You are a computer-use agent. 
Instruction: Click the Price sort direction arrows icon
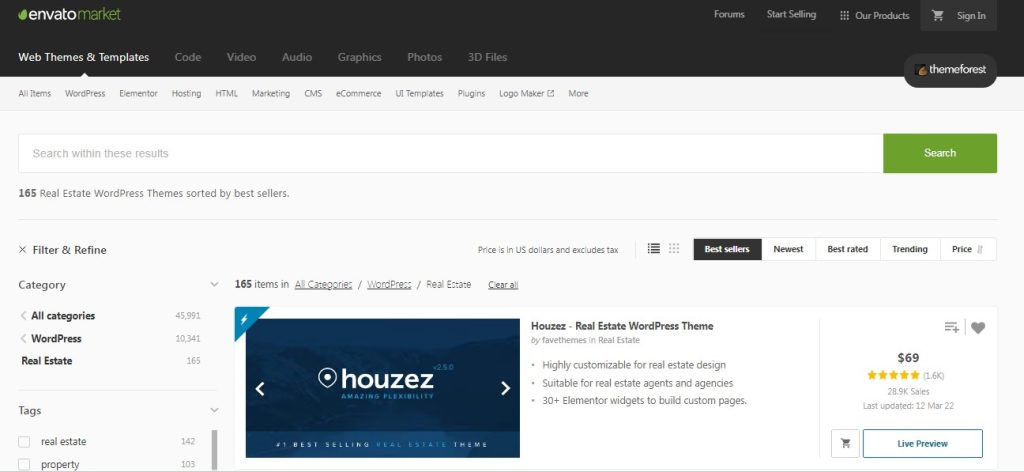980,249
